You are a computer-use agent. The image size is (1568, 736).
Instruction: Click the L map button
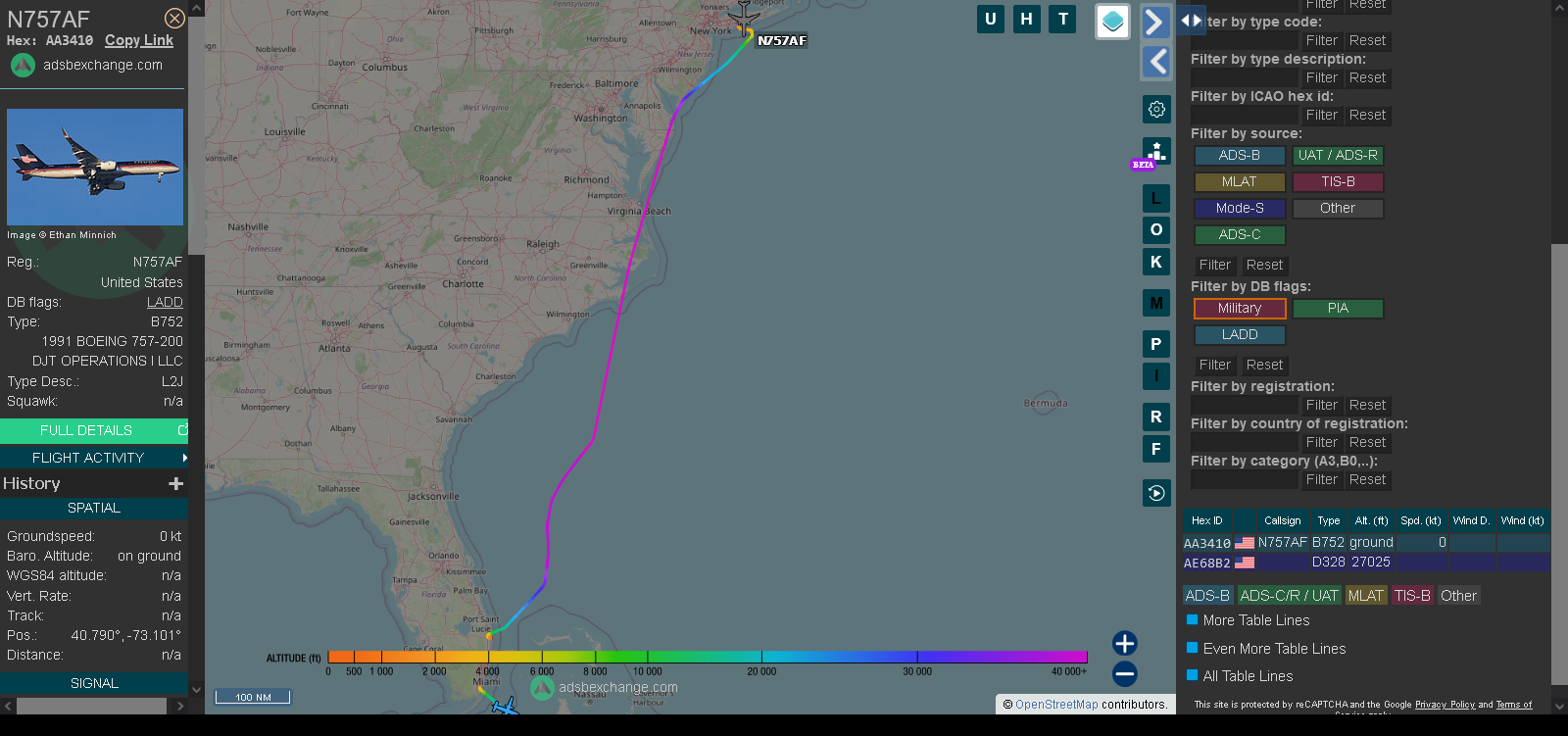(x=1156, y=199)
